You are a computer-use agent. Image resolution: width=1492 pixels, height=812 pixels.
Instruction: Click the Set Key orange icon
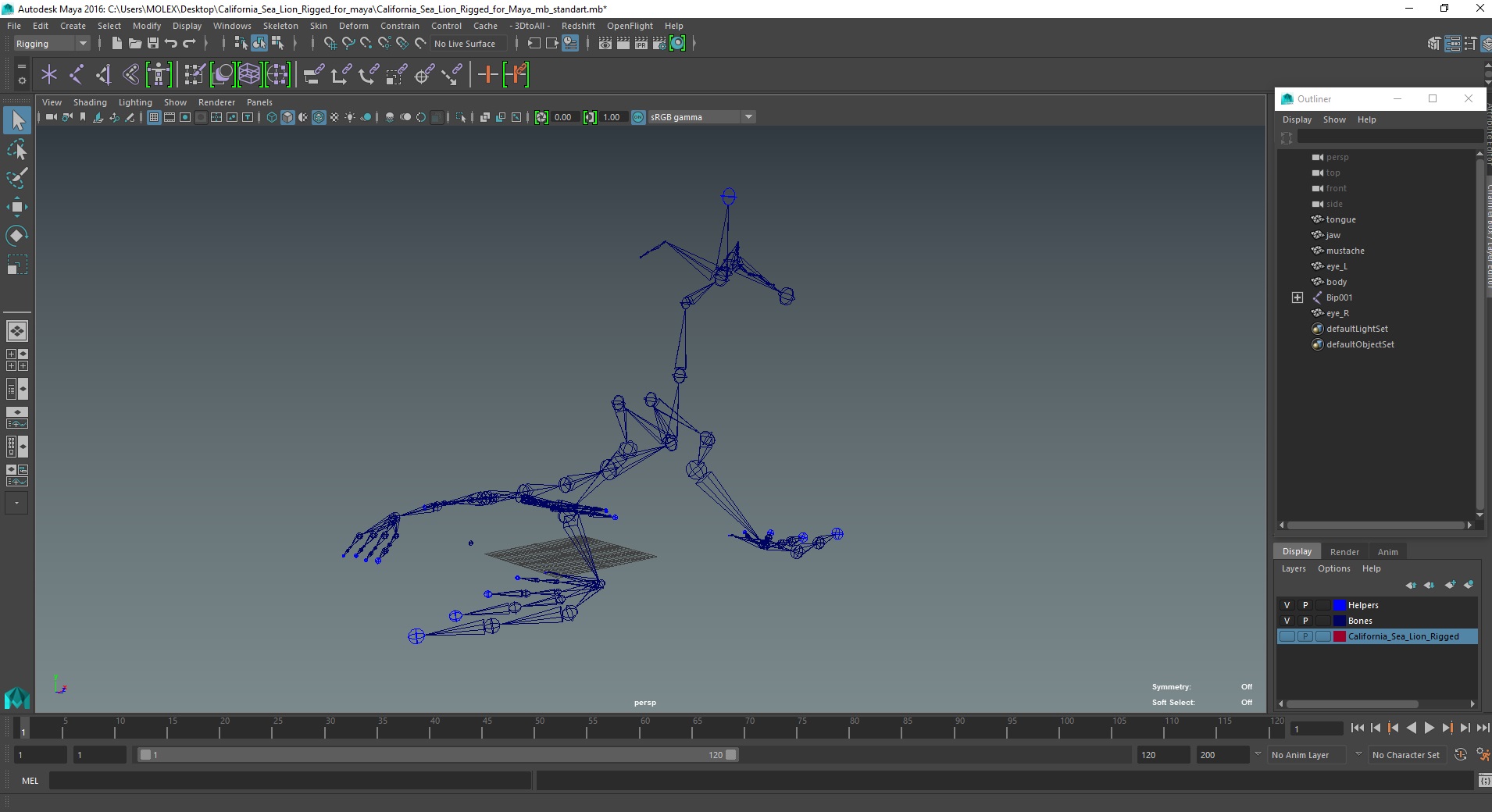[488, 75]
